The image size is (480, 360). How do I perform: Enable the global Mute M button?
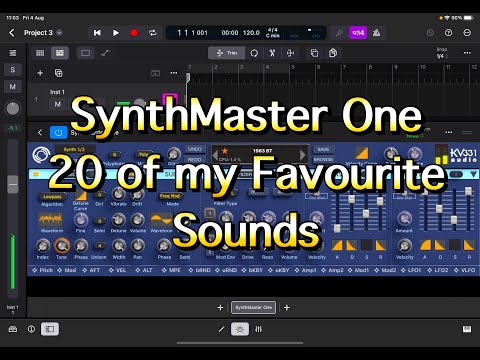click(13, 87)
